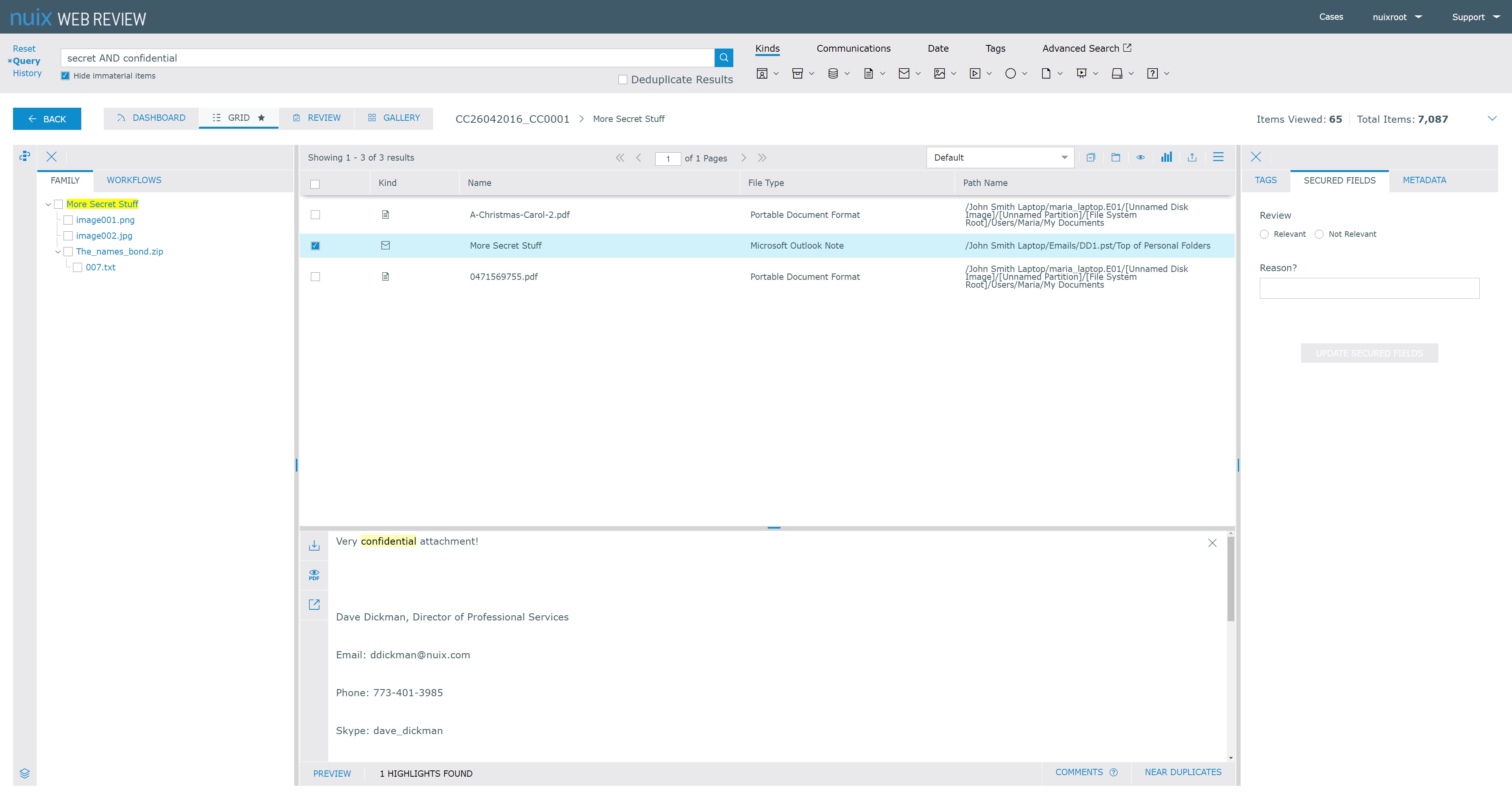This screenshot has width=1512, height=800.
Task: Click the Back button
Action: [x=47, y=119]
